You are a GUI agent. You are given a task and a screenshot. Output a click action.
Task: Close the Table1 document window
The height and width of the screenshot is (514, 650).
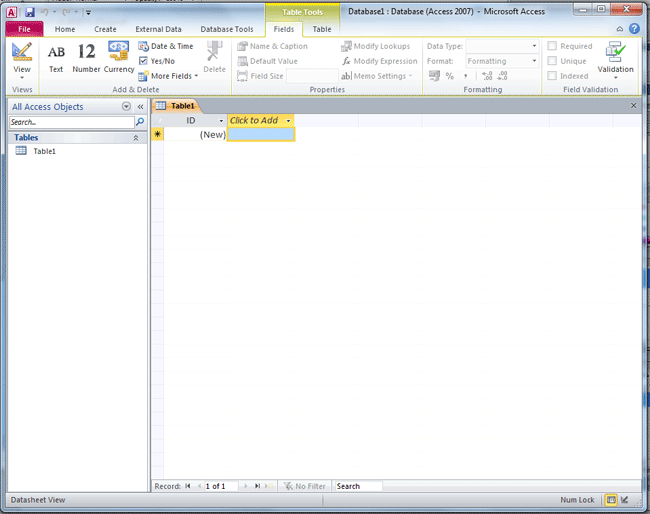(633, 106)
